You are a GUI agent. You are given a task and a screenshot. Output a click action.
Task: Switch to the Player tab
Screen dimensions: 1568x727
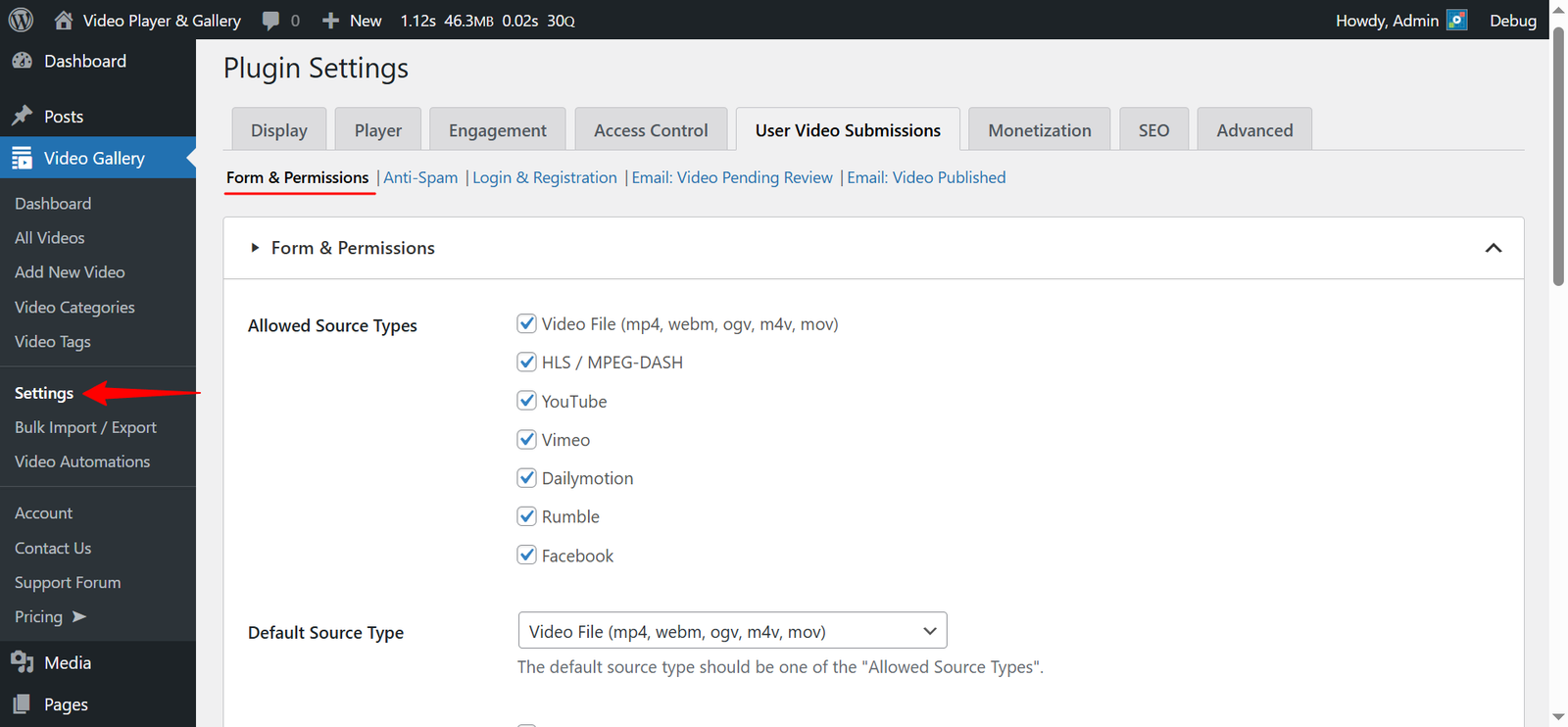(378, 129)
